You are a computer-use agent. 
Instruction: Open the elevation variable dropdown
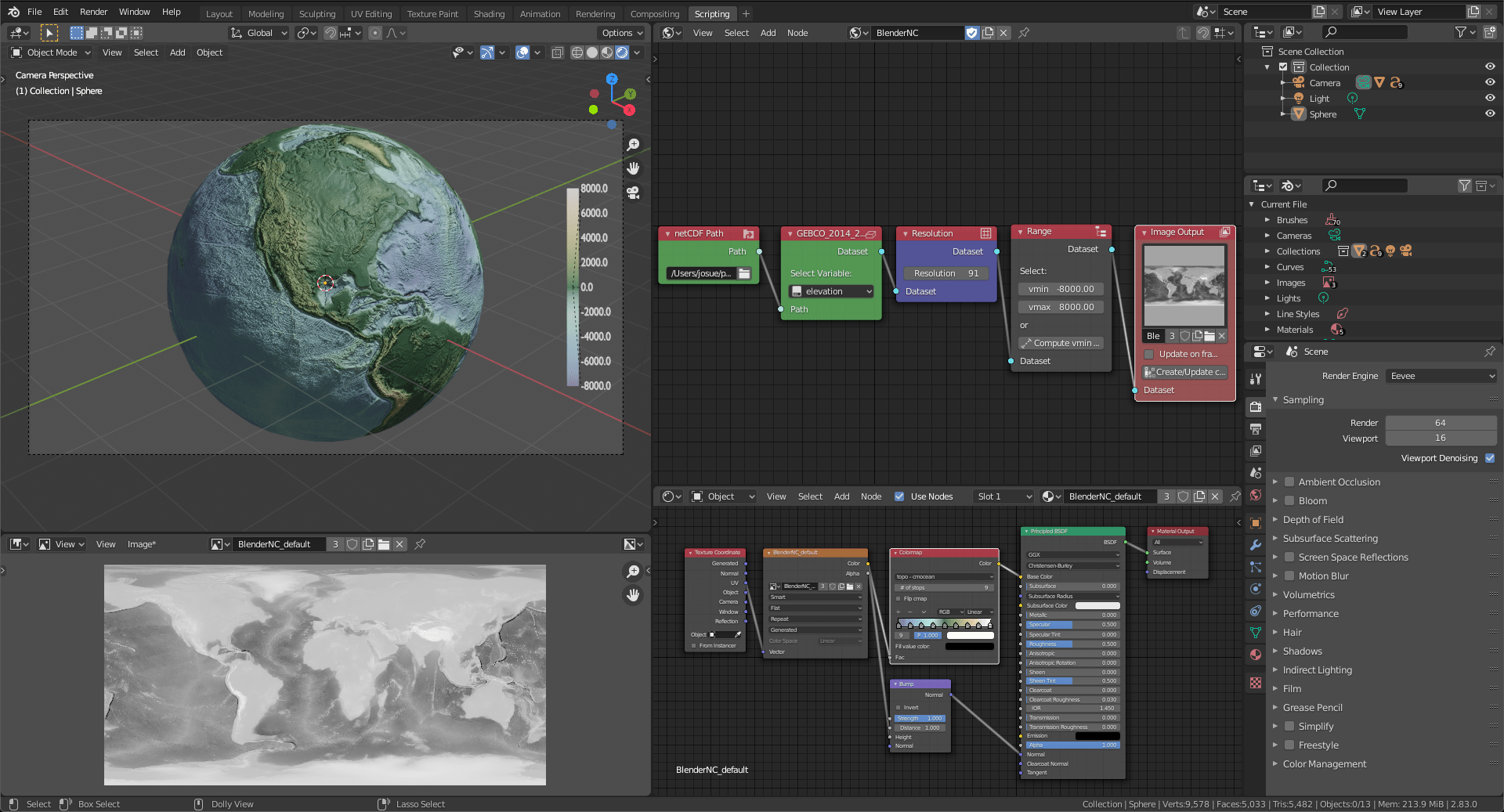coord(830,291)
